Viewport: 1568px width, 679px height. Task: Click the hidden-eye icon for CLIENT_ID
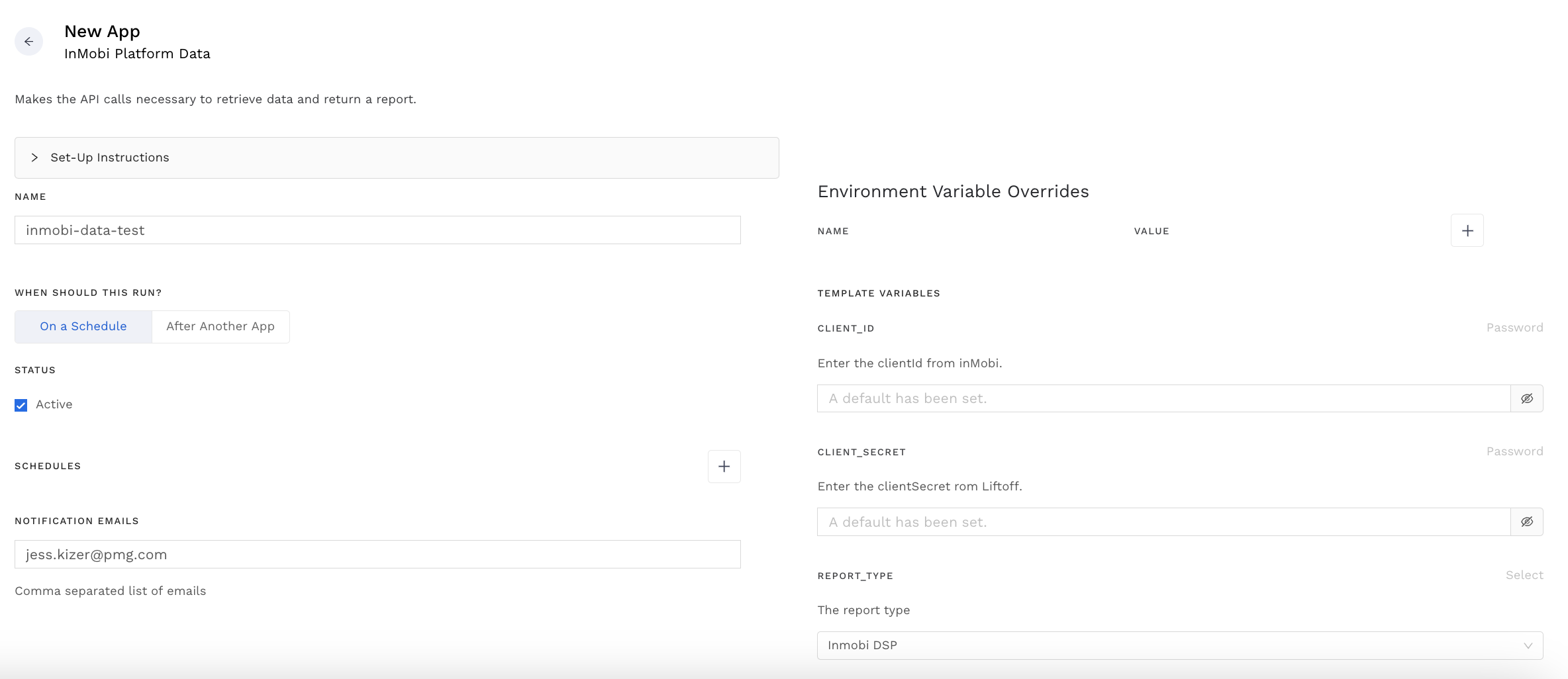tap(1527, 398)
